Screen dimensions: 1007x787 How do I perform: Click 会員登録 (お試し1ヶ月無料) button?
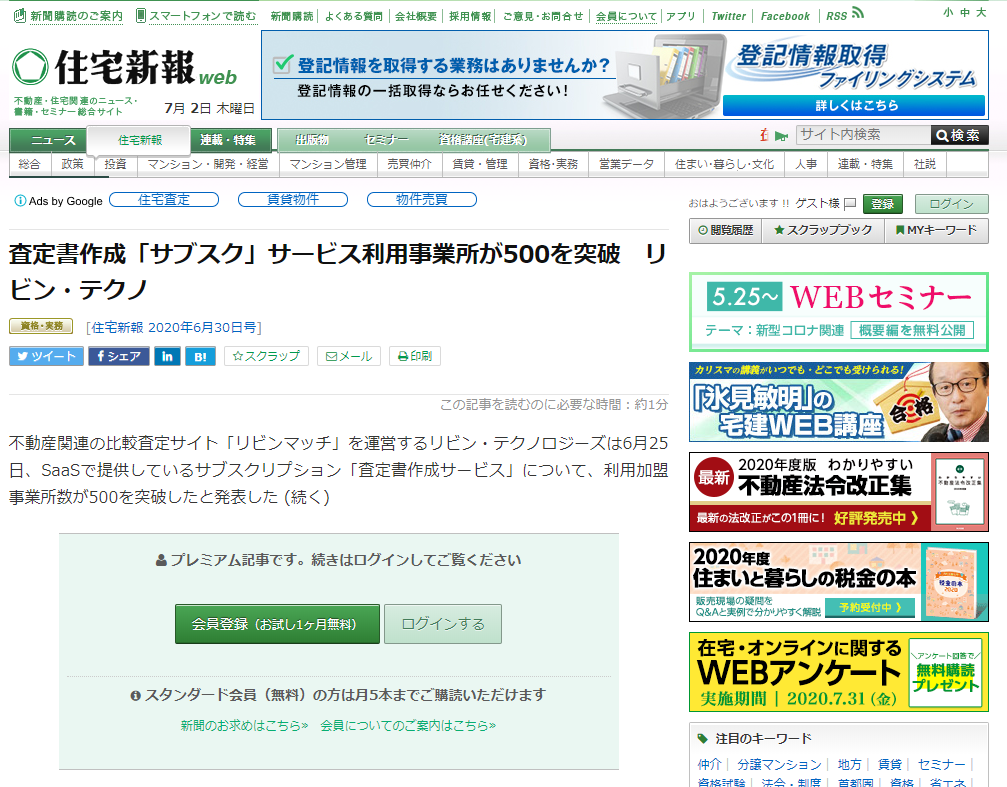tap(277, 624)
